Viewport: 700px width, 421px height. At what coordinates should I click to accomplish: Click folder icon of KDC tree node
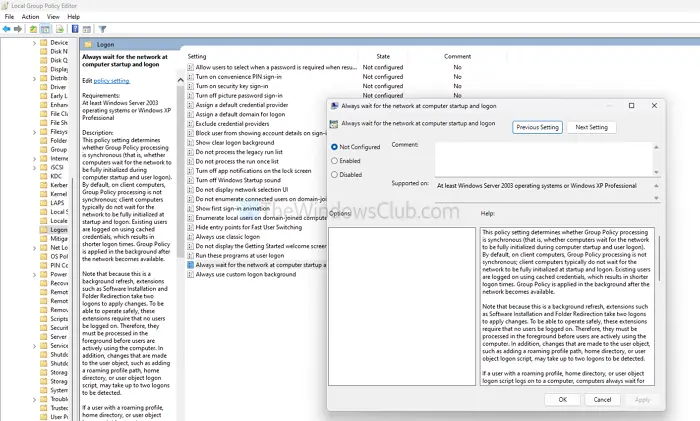pyautogui.click(x=43, y=176)
